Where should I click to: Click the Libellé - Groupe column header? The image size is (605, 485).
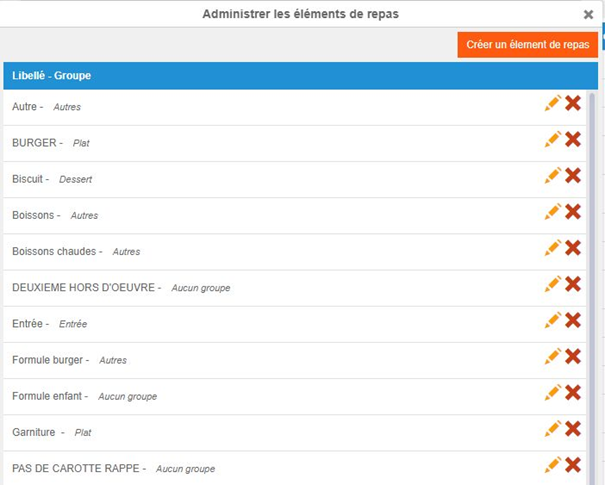click(52, 76)
